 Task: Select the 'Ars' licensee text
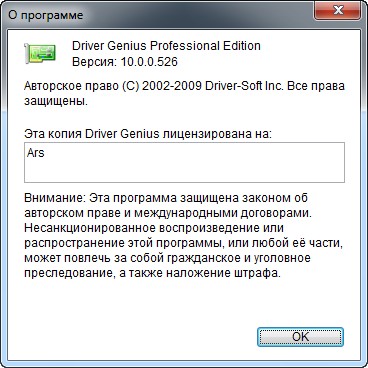click(x=36, y=153)
